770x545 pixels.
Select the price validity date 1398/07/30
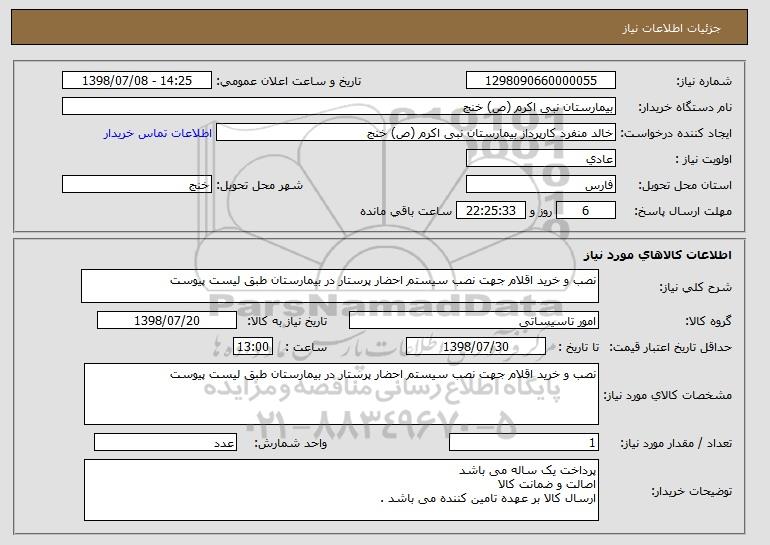[x=476, y=347]
